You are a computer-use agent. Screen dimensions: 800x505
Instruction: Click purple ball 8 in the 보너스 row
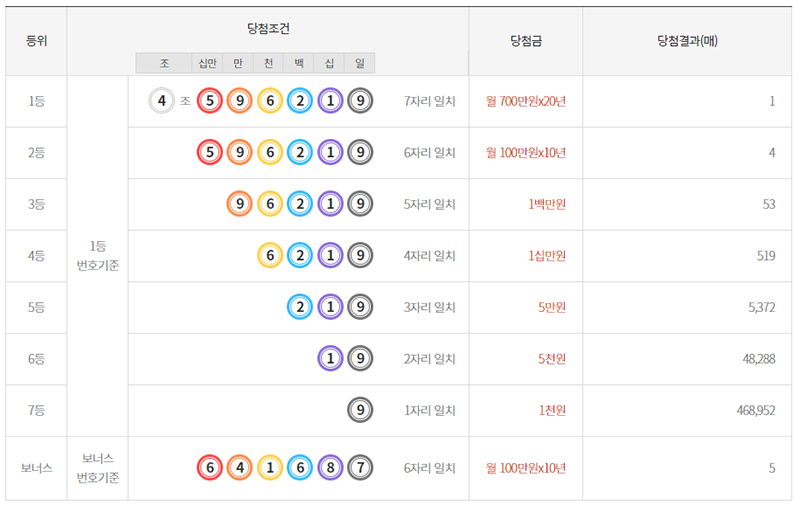330,467
